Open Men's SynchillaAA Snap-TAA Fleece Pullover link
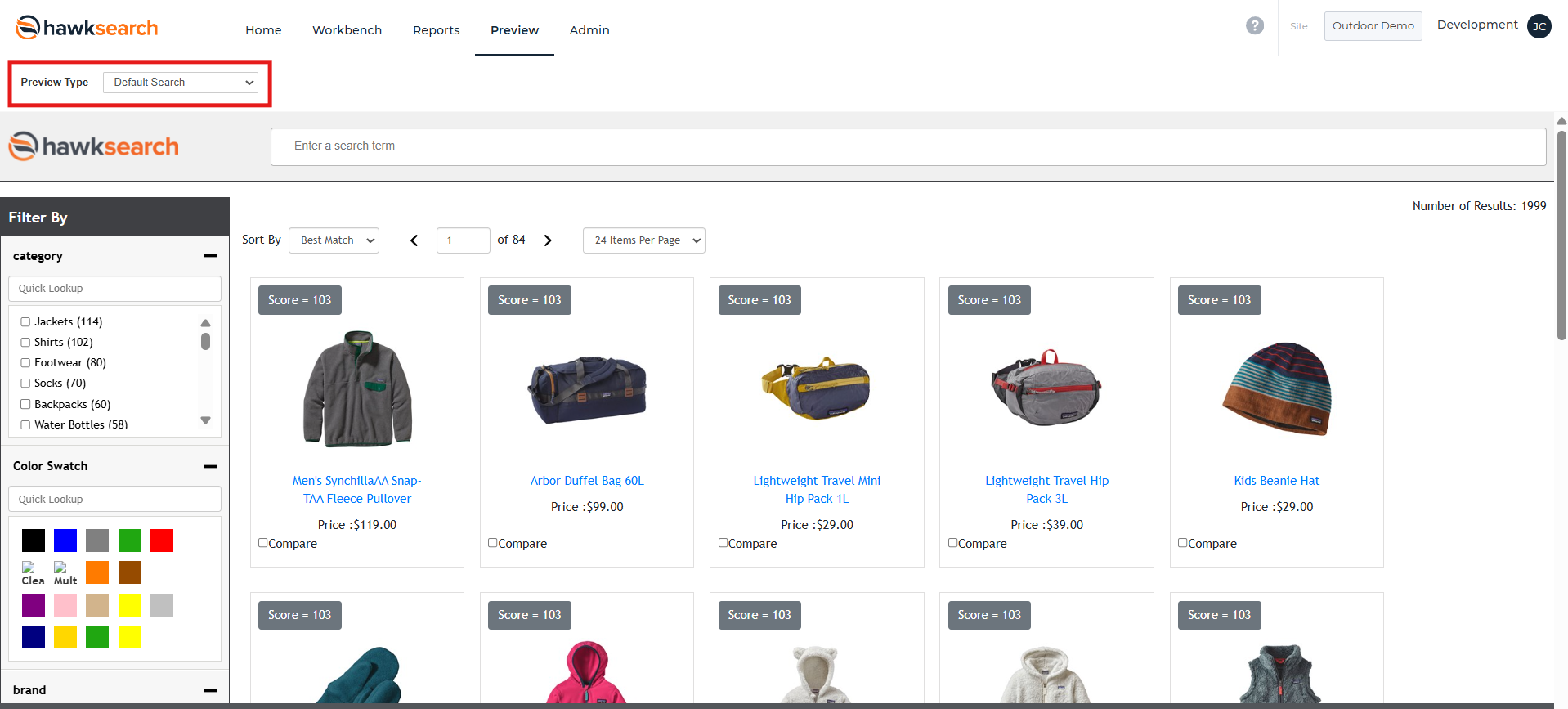 point(357,490)
